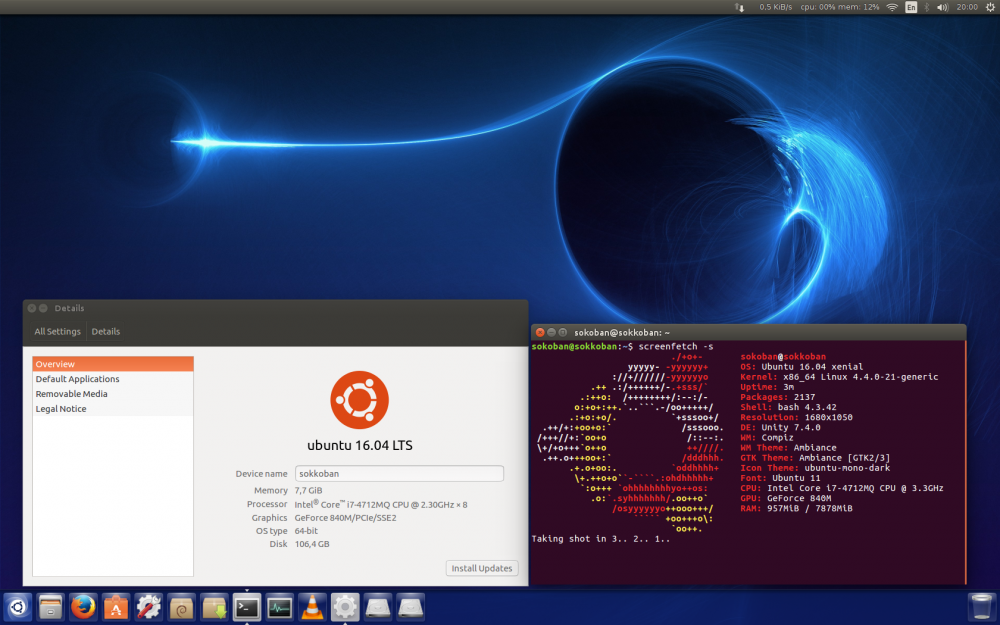Open the sound volume indicator
The width and height of the screenshot is (1000, 625).
(943, 7)
